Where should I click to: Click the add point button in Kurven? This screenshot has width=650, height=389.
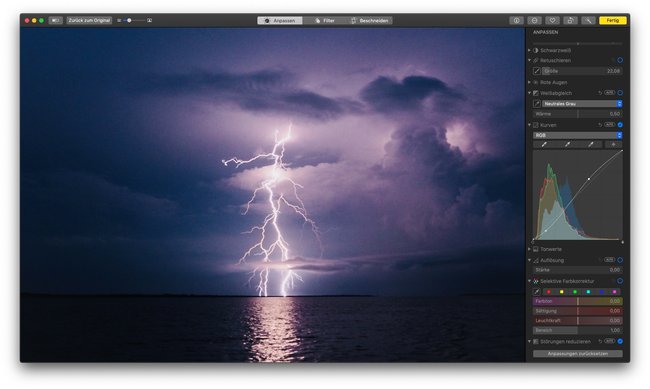tap(614, 144)
